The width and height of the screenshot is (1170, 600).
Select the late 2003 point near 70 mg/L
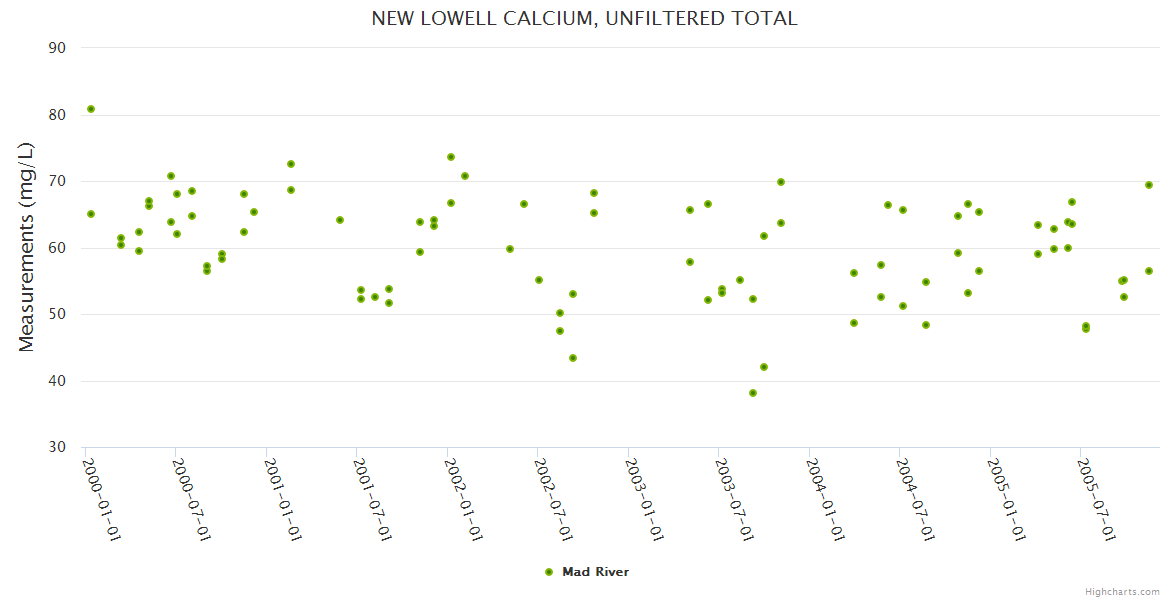tap(781, 182)
